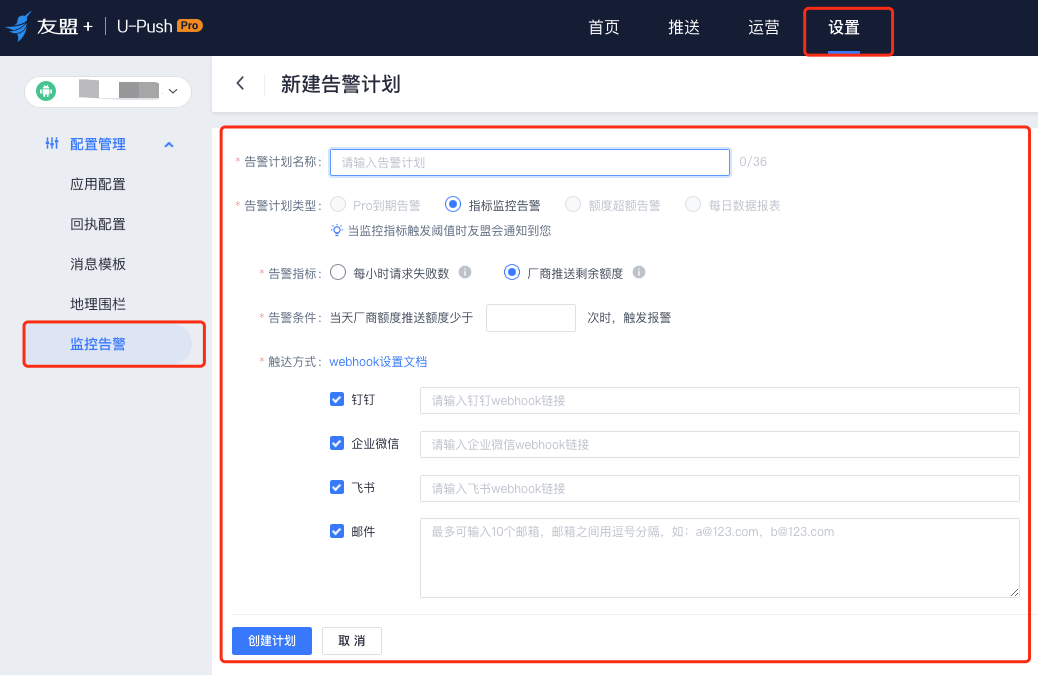This screenshot has height=675, width=1038.
Task: Uncheck the 钉钉 notification checkbox
Action: (x=337, y=399)
